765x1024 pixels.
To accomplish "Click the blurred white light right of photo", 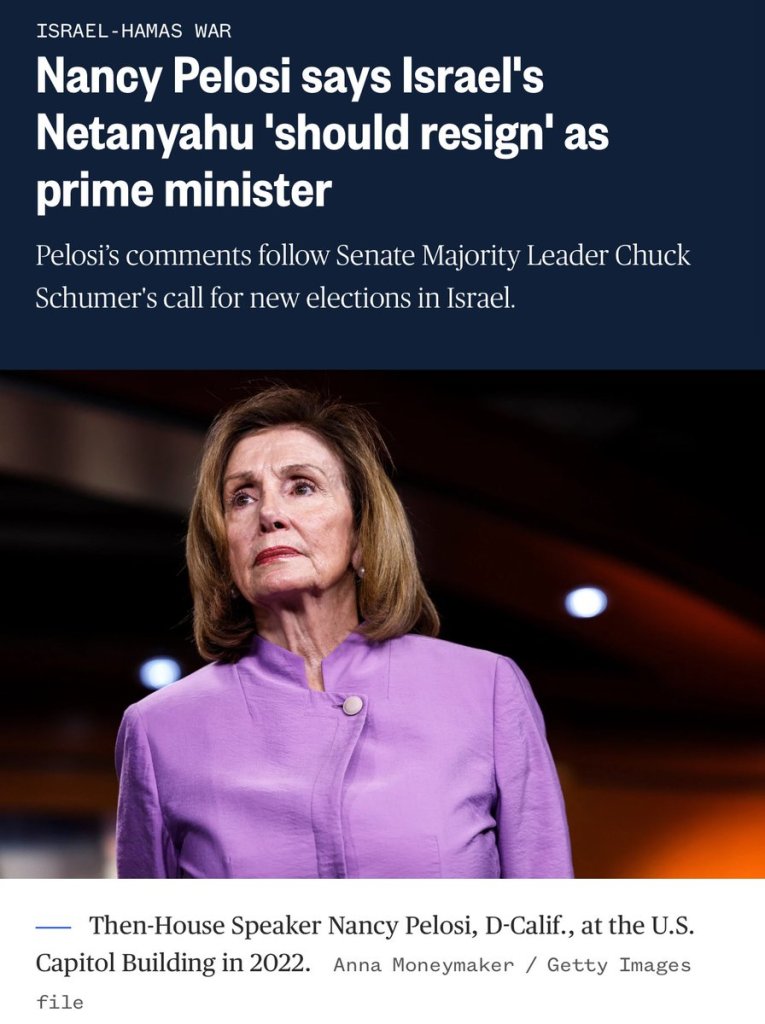I will pyautogui.click(x=585, y=601).
